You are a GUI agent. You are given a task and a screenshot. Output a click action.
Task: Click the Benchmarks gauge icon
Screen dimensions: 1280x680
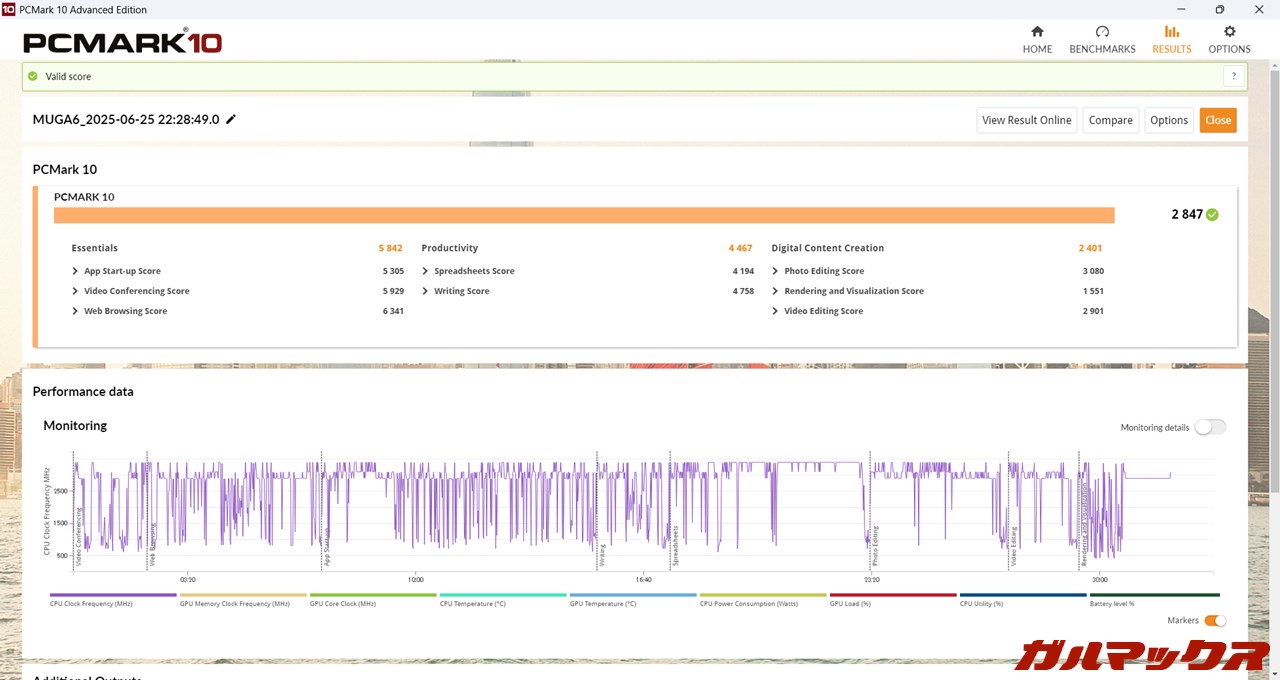pos(1102,32)
